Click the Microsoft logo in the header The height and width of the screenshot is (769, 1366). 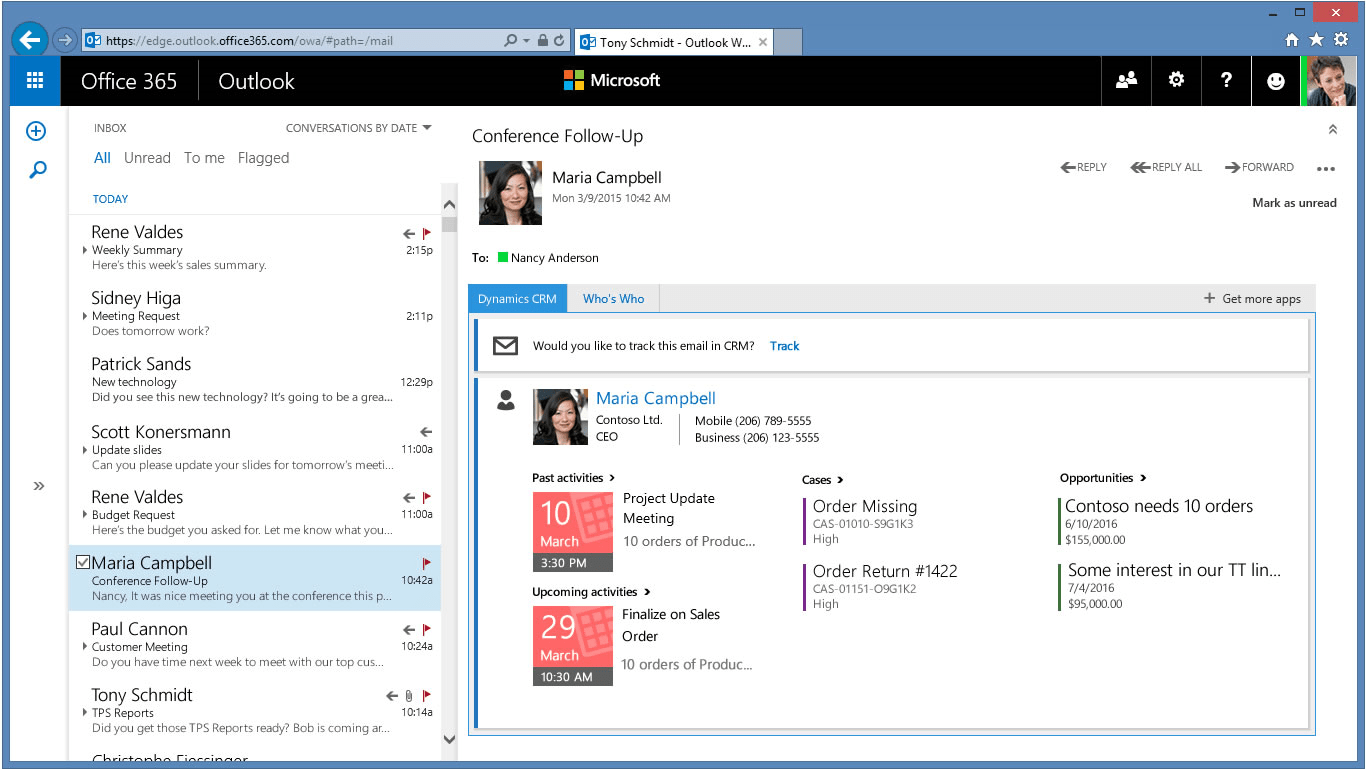click(x=612, y=81)
